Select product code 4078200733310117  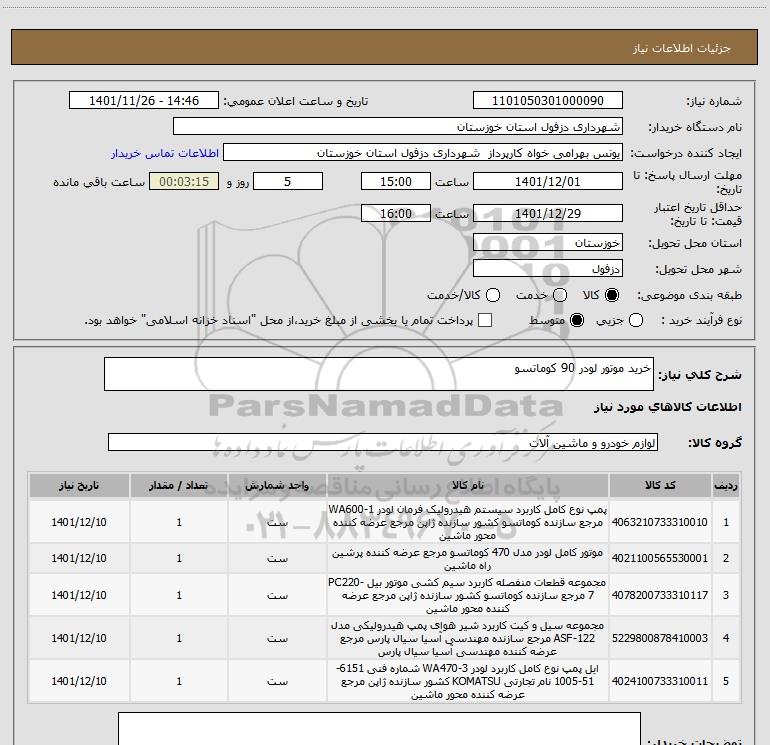tap(660, 595)
